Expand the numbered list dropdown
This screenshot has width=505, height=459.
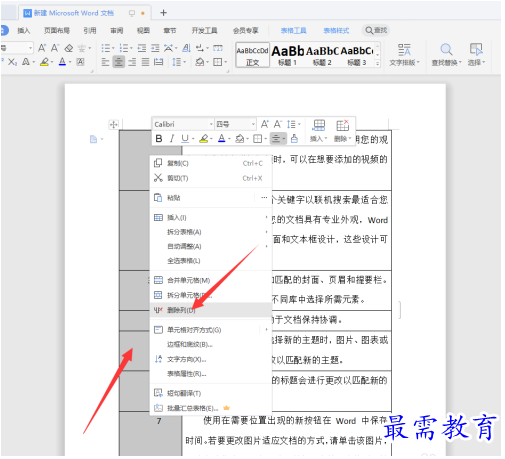pyautogui.click(x=131, y=49)
